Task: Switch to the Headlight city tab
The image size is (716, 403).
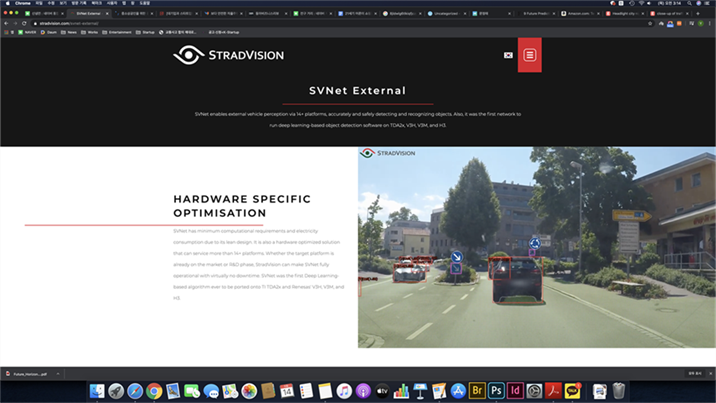Action: pos(625,13)
